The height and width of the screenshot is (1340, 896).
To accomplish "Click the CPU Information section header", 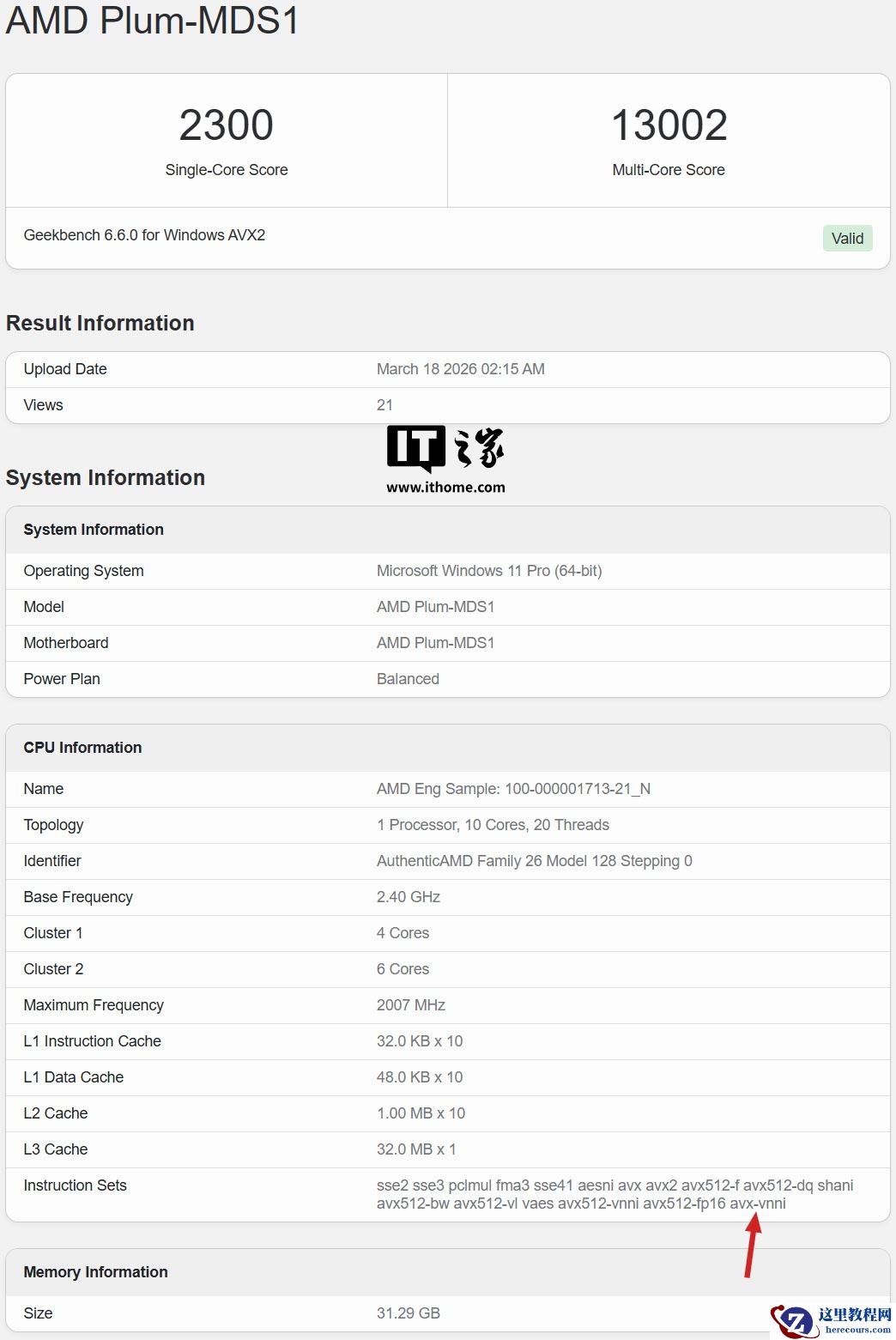I will (x=82, y=748).
